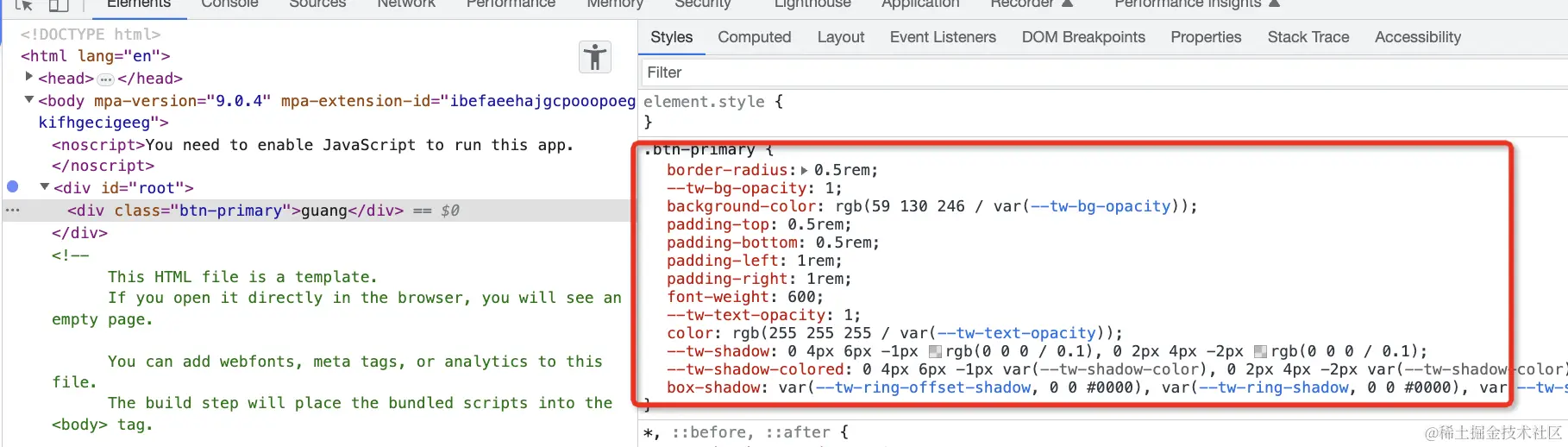Image resolution: width=1568 pixels, height=447 pixels.
Task: Open the Computed tab
Action: 755,37
